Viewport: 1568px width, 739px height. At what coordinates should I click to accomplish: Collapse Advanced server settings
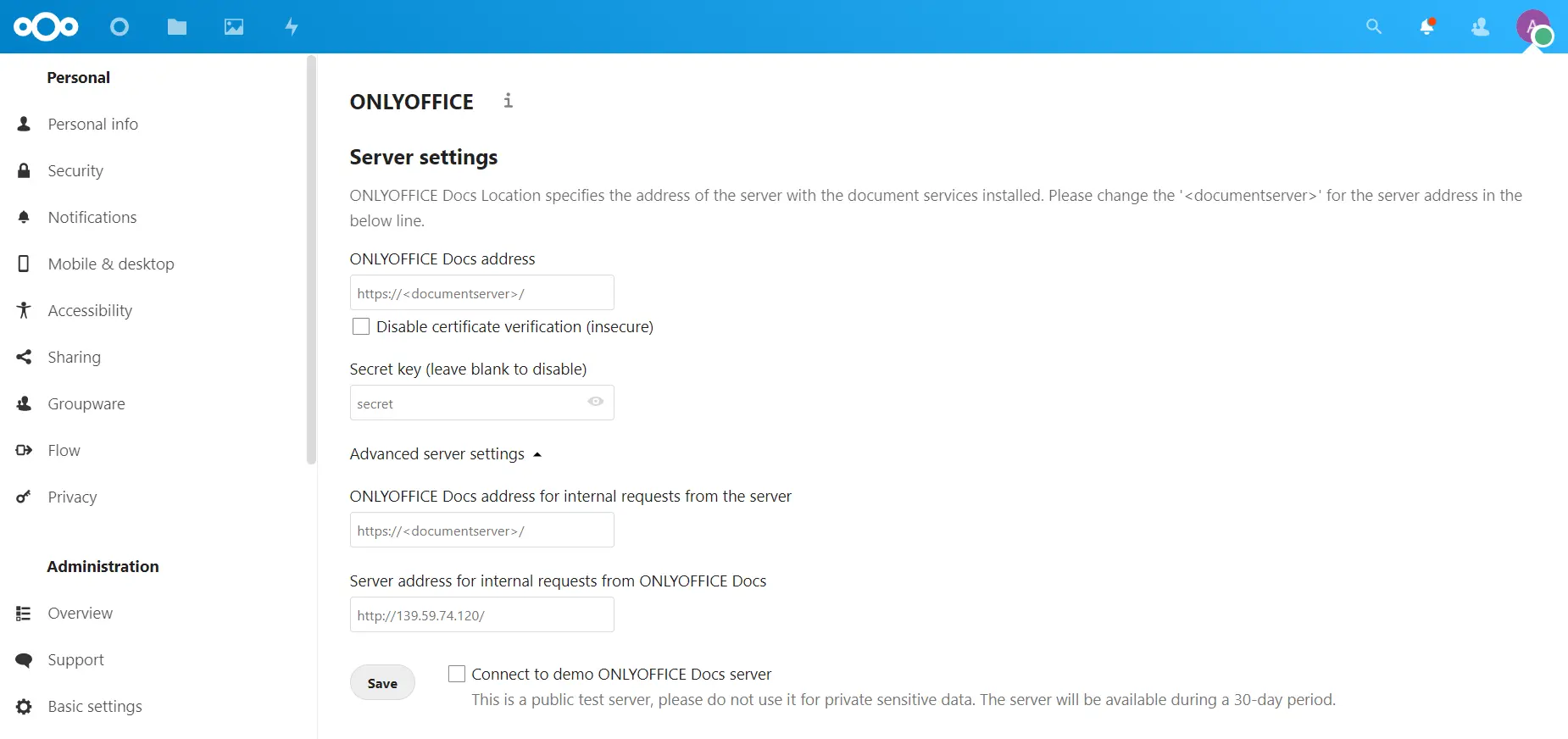445,454
